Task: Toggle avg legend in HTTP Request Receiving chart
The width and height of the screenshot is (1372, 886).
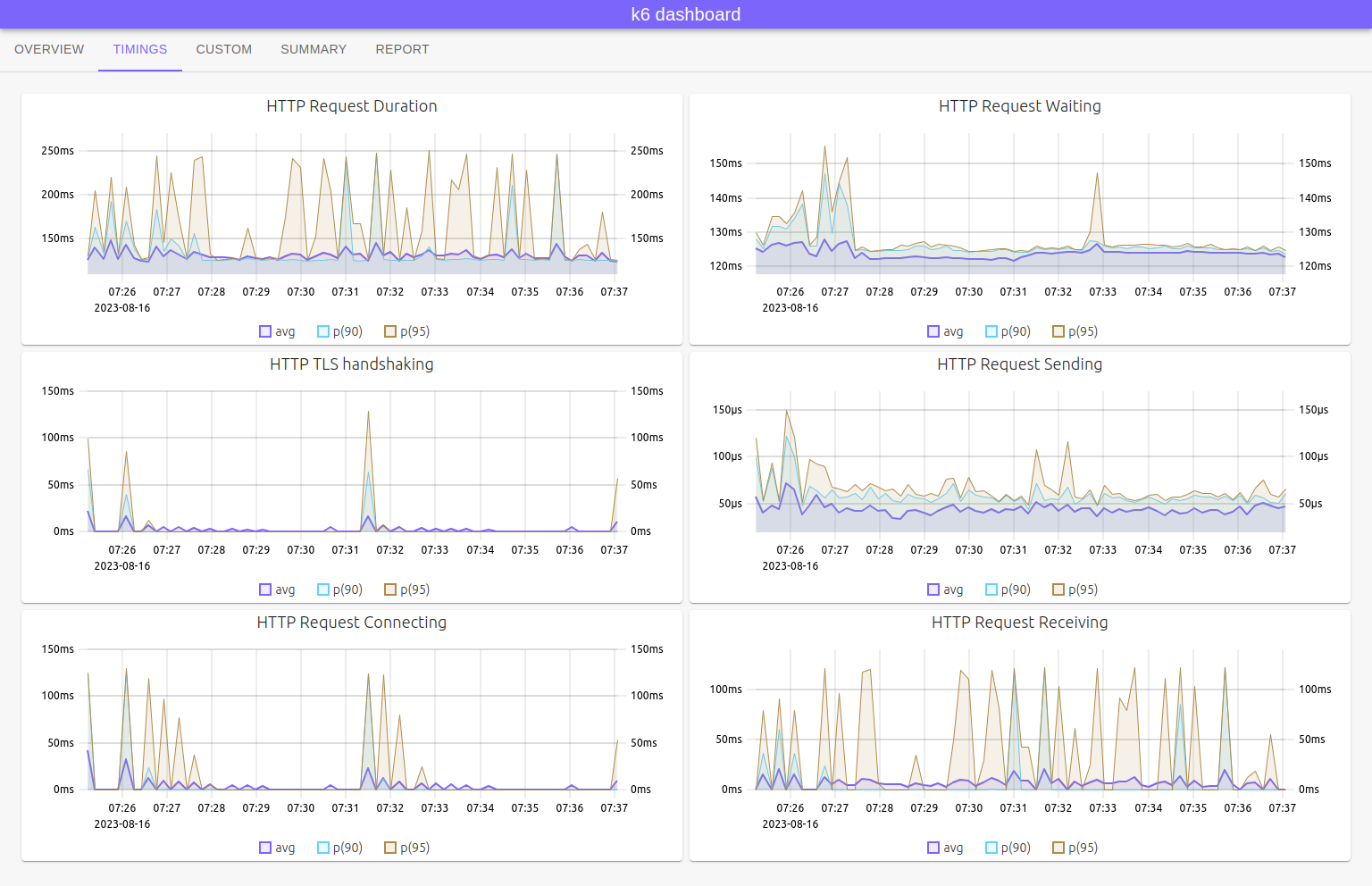Action: click(x=945, y=848)
